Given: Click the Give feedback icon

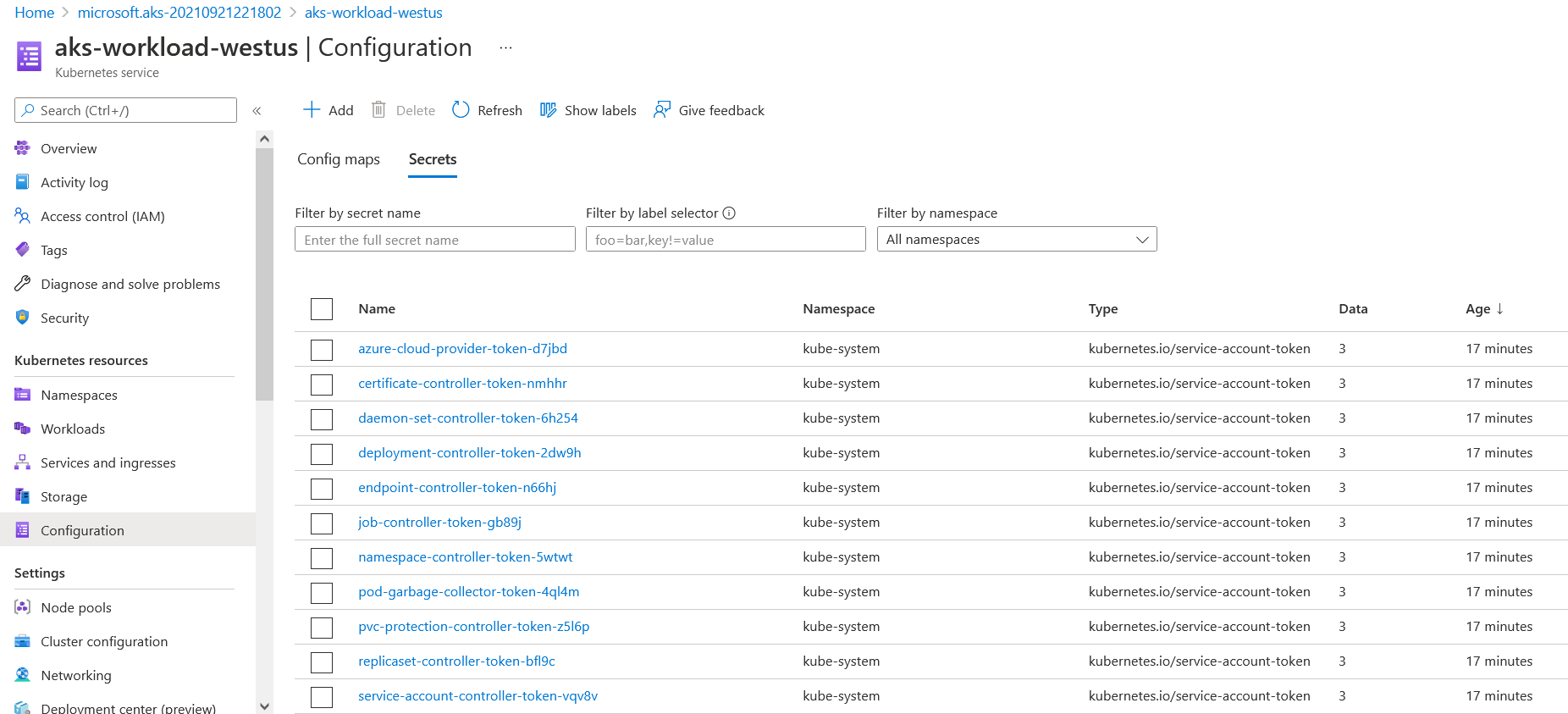Looking at the screenshot, I should [x=662, y=110].
